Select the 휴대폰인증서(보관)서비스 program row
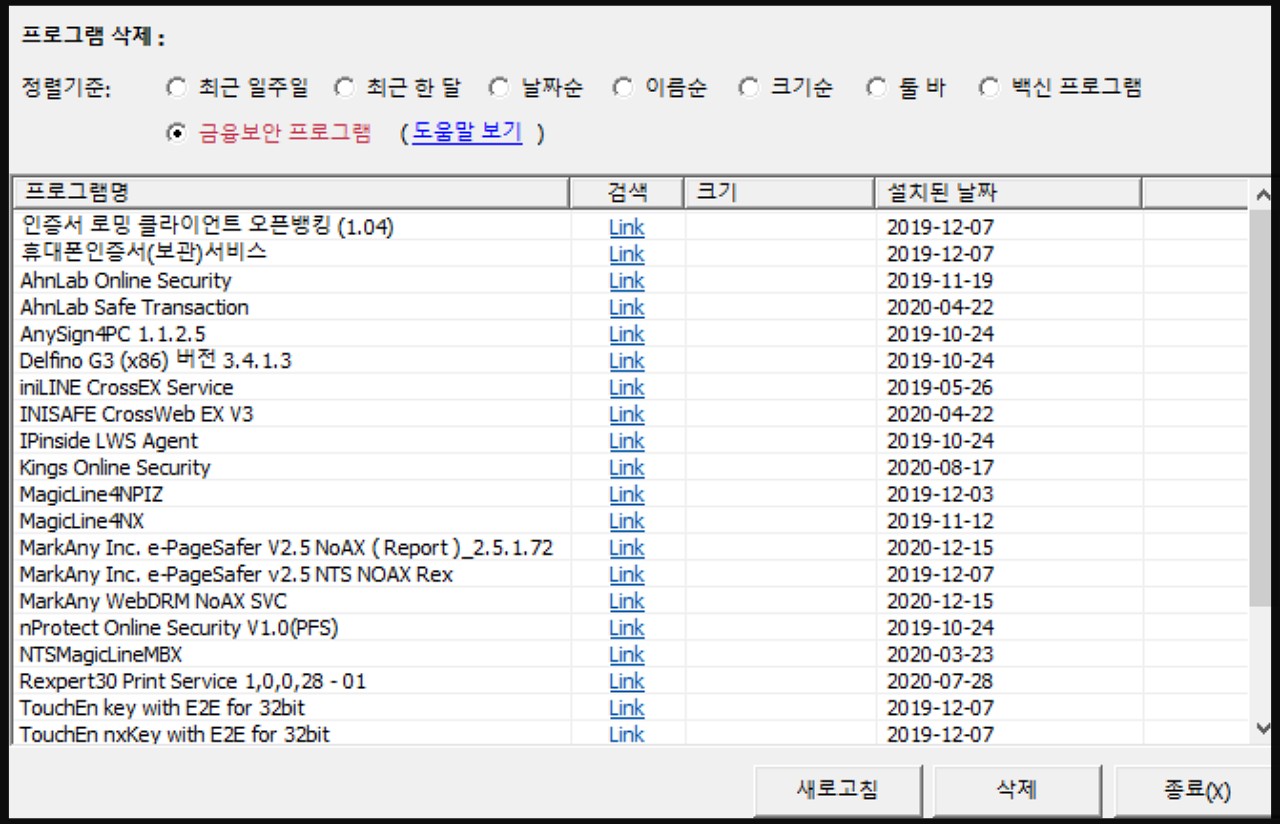 pos(143,254)
